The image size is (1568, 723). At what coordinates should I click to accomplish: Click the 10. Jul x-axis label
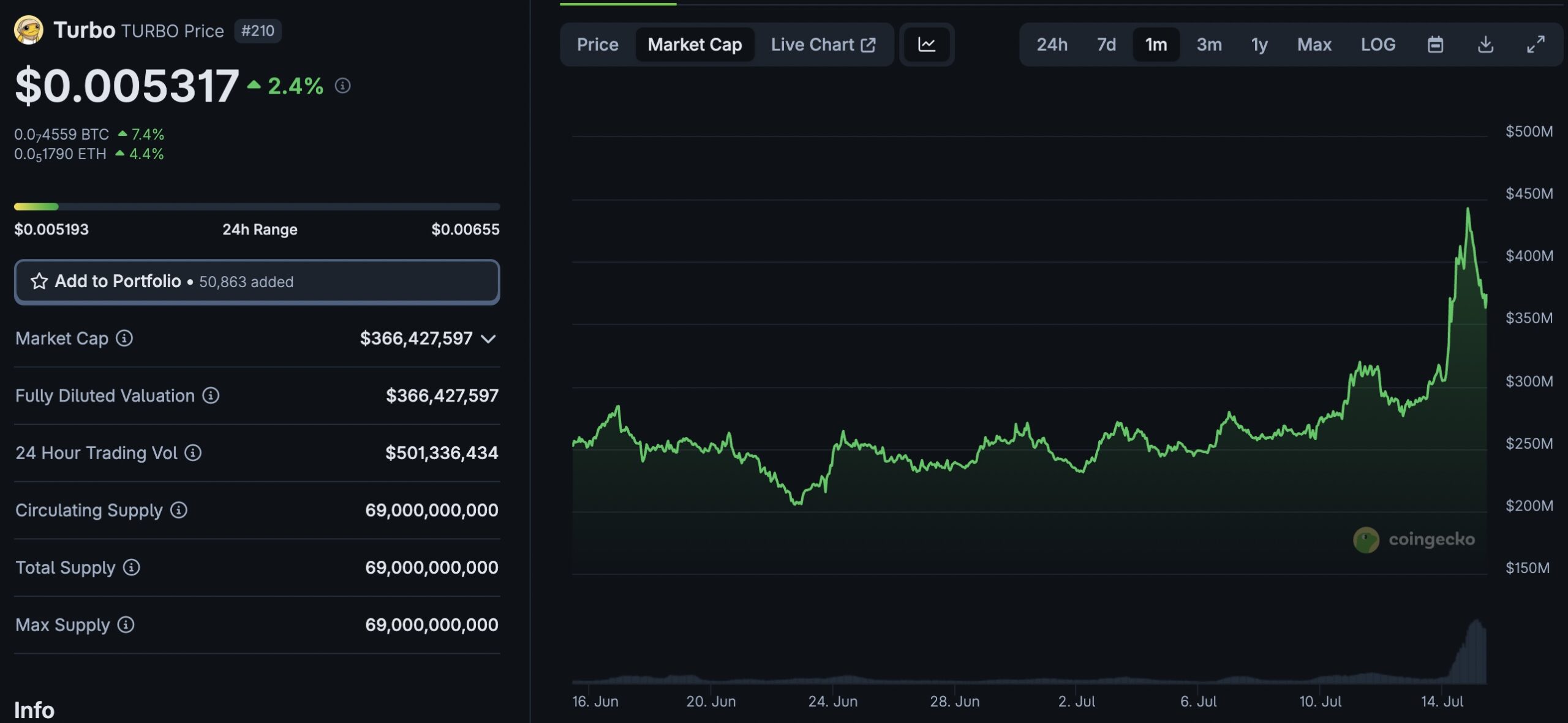click(1321, 702)
